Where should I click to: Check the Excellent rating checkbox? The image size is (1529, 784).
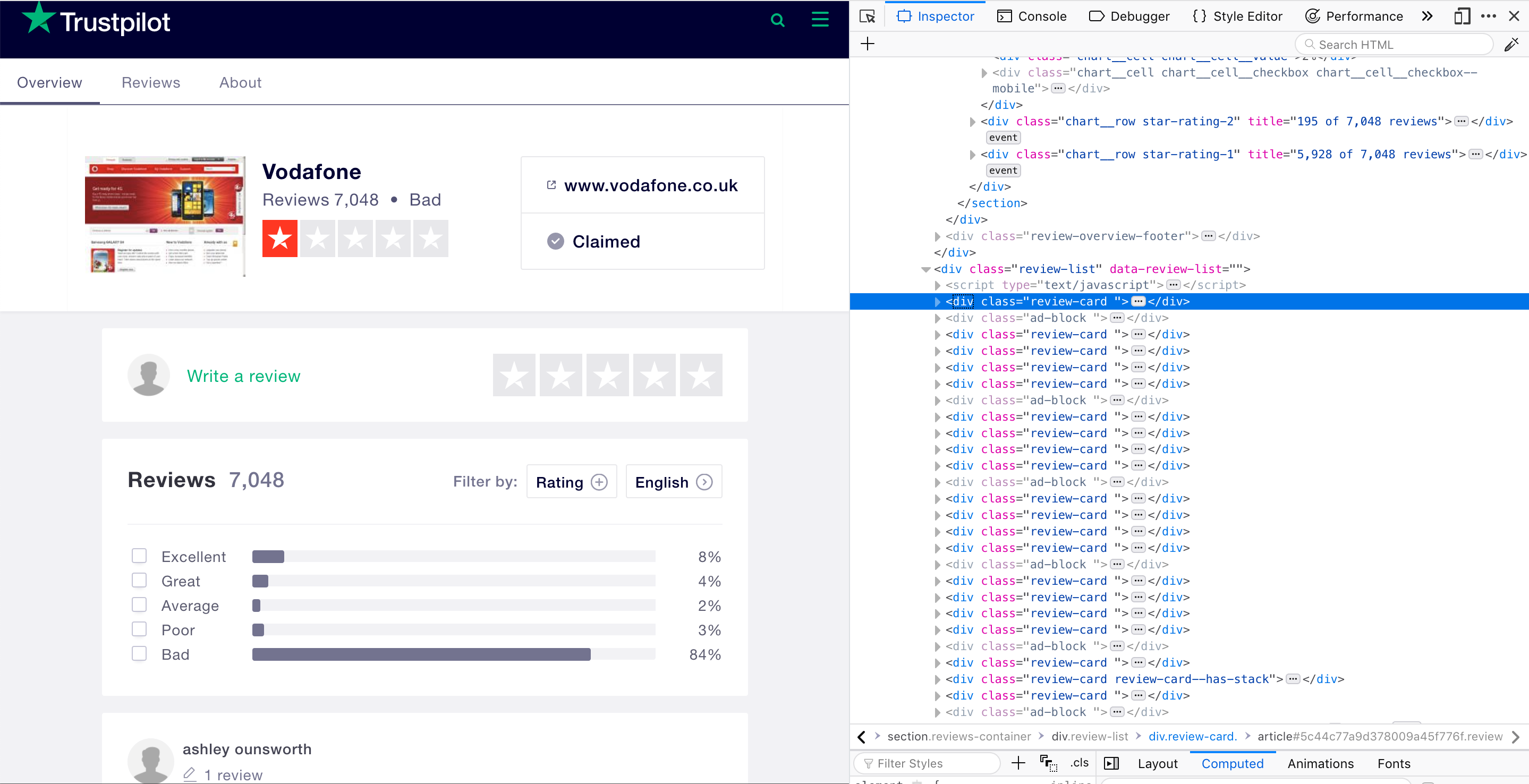139,556
